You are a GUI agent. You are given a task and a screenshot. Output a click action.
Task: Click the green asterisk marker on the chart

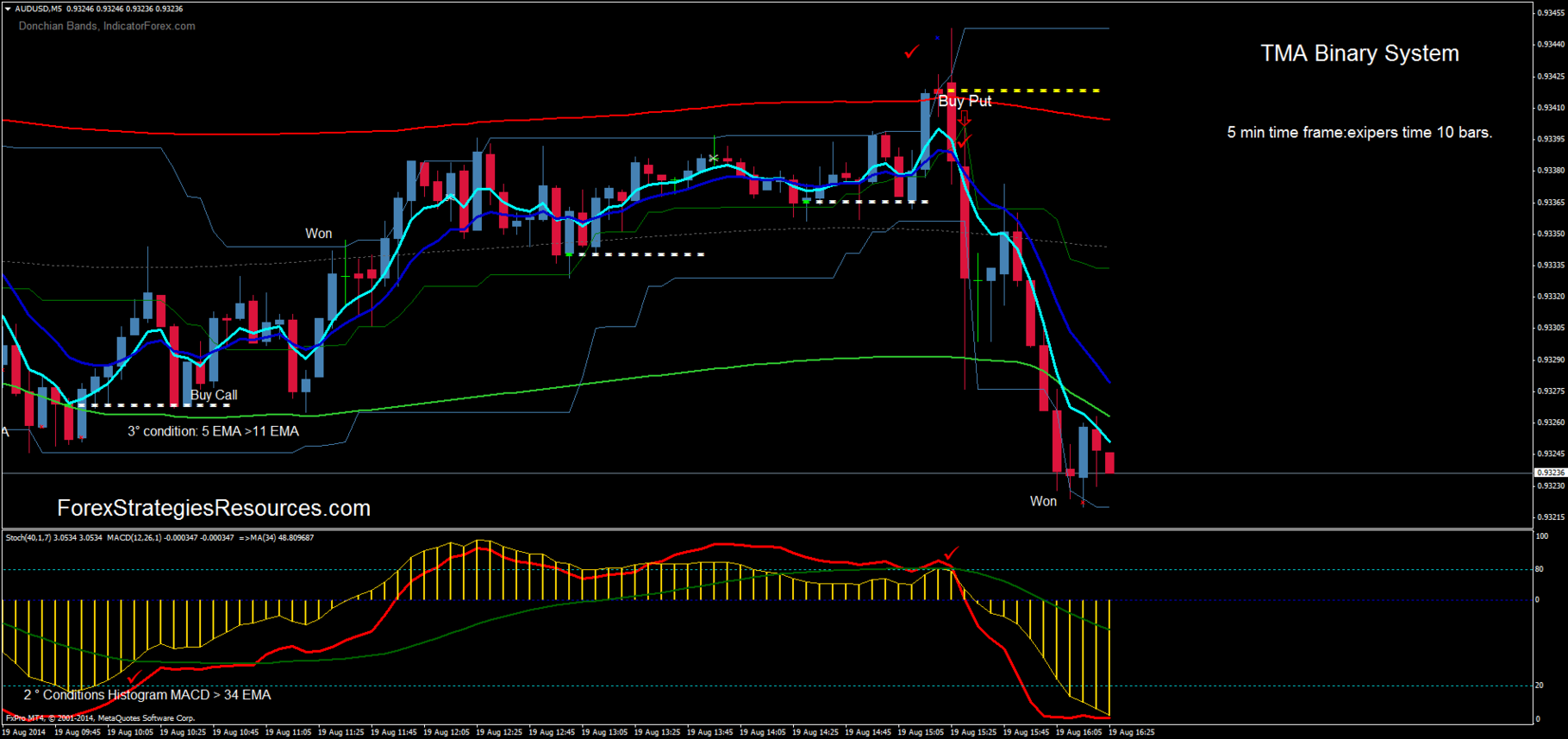coord(714,158)
